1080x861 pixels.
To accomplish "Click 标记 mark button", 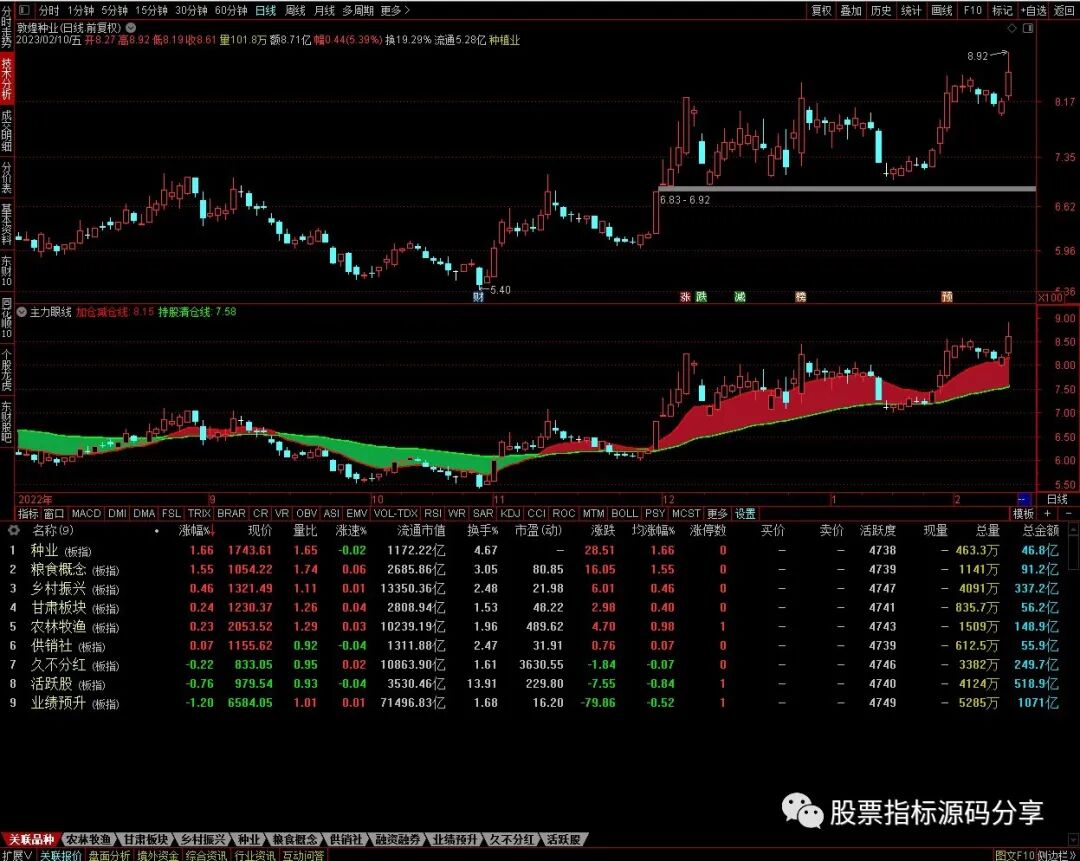I will click(1002, 10).
